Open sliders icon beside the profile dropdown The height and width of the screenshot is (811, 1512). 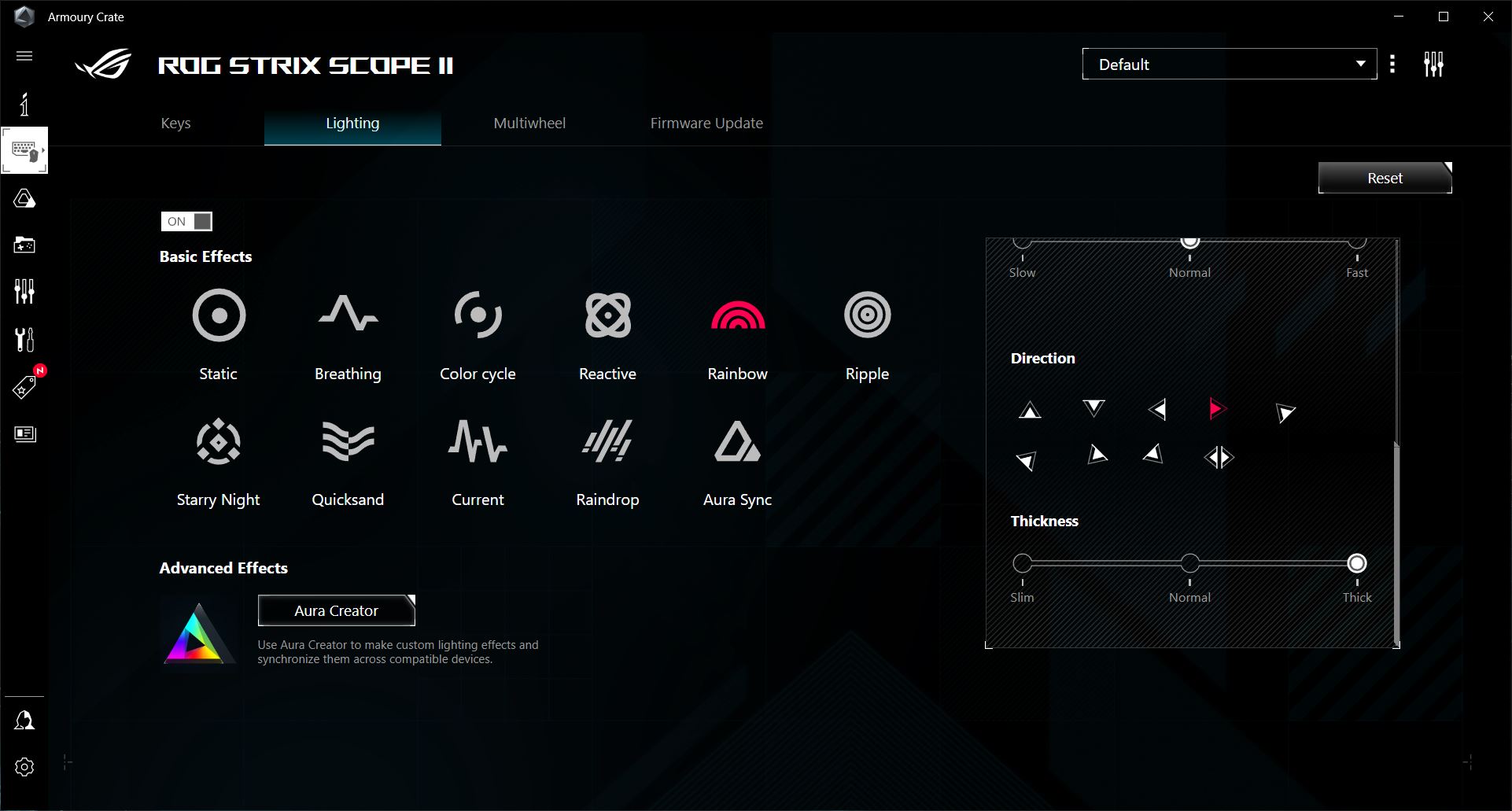point(1434,65)
